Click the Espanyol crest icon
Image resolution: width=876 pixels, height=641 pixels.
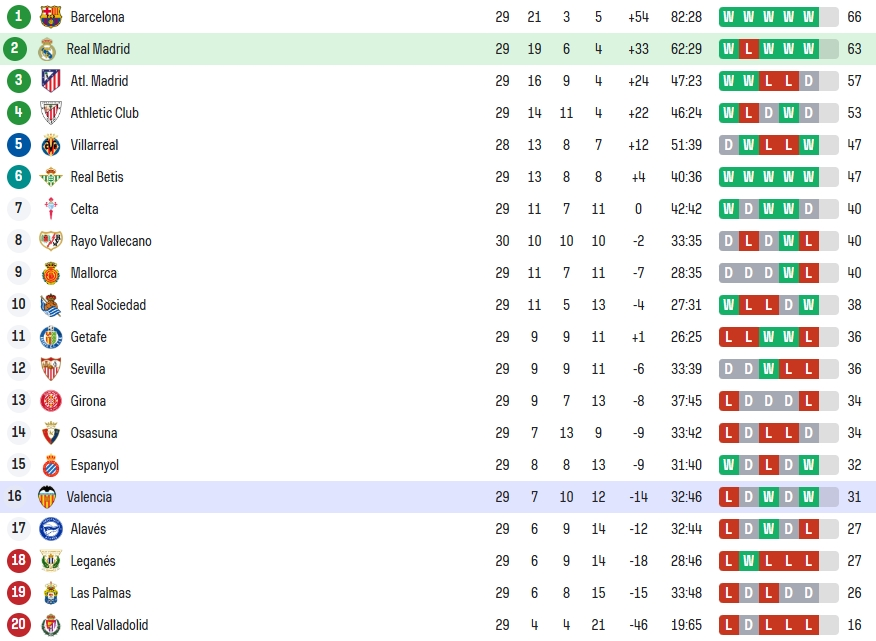tap(51, 466)
